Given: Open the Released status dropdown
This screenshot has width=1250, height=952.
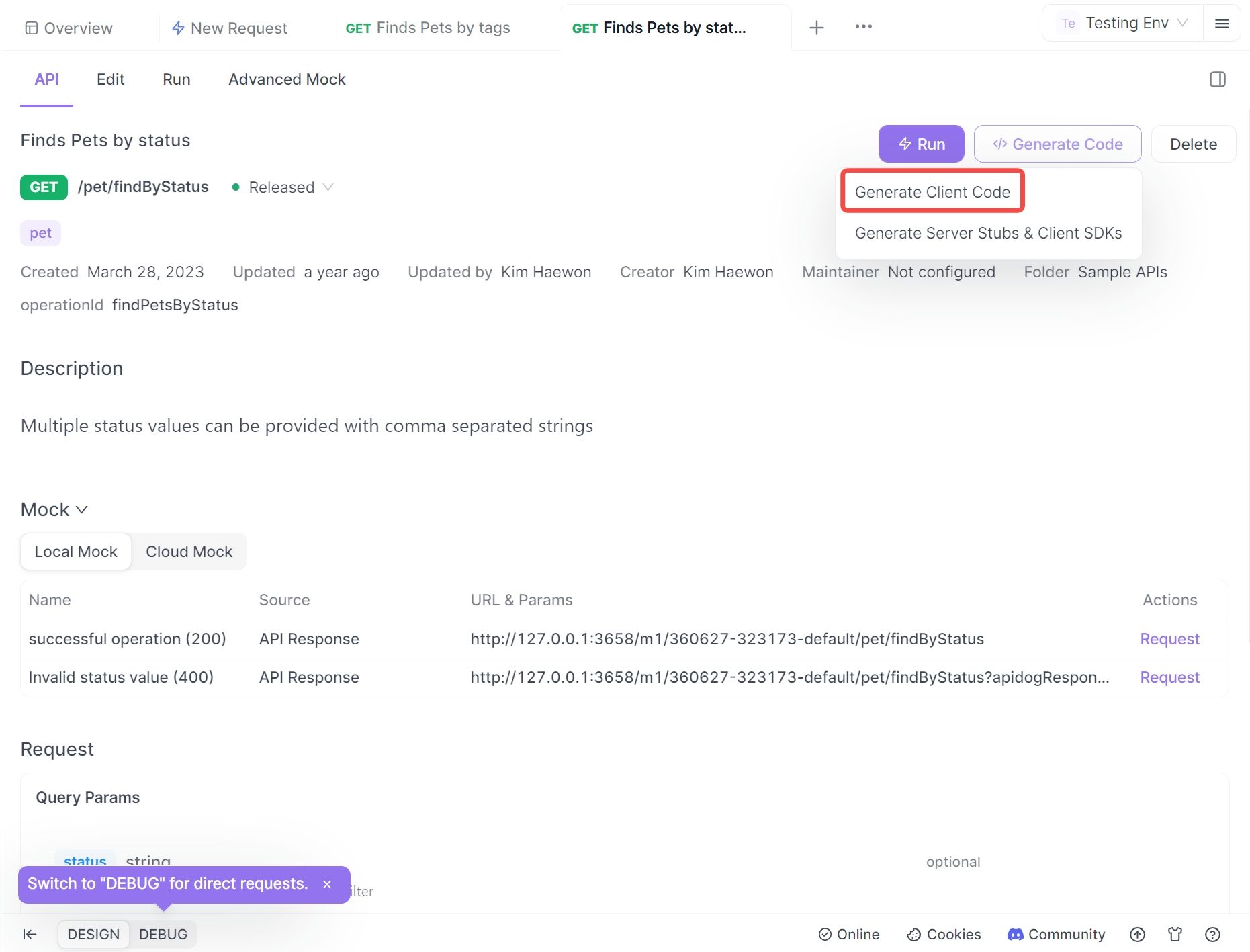Looking at the screenshot, I should [x=282, y=187].
